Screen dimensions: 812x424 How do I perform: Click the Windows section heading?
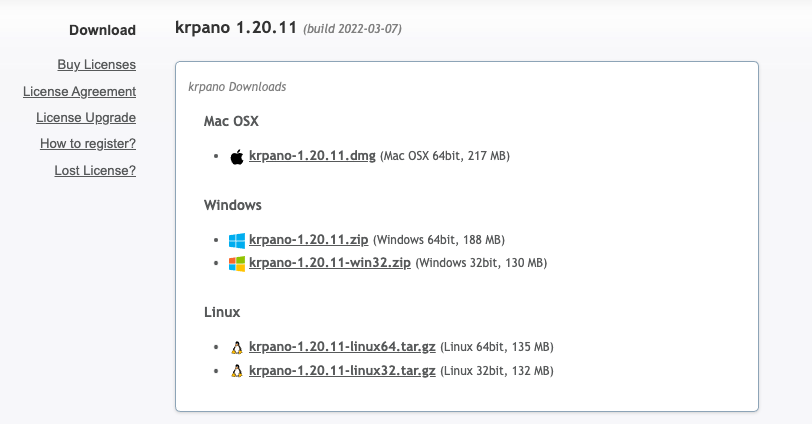[x=233, y=205]
